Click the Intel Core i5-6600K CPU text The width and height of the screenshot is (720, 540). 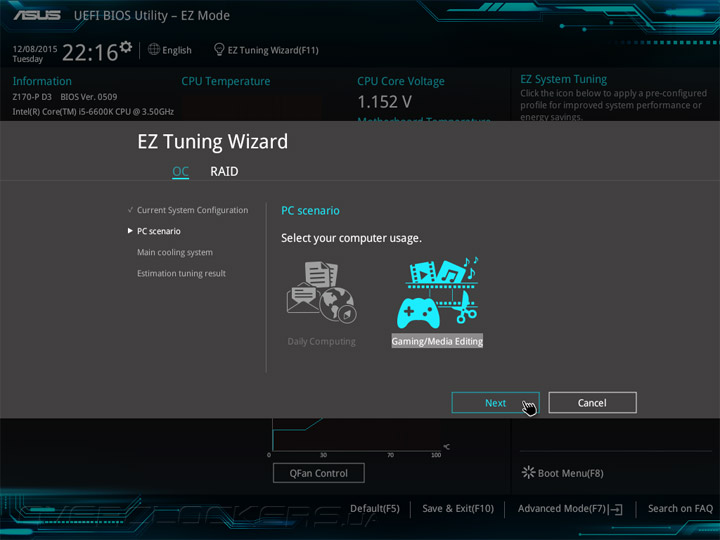pos(93,112)
